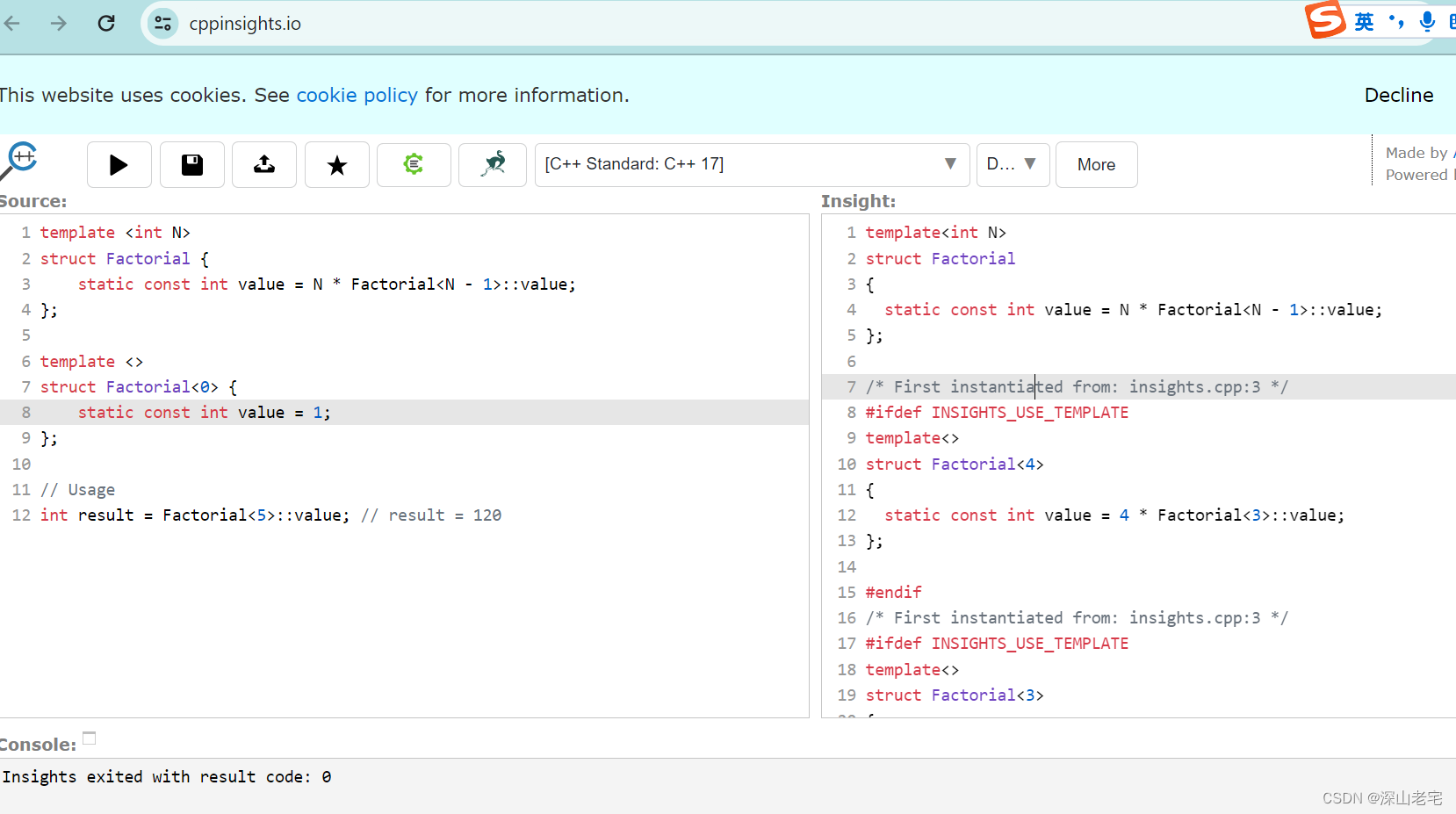Click insight line 'struct Factorial<3>'

[x=955, y=695]
